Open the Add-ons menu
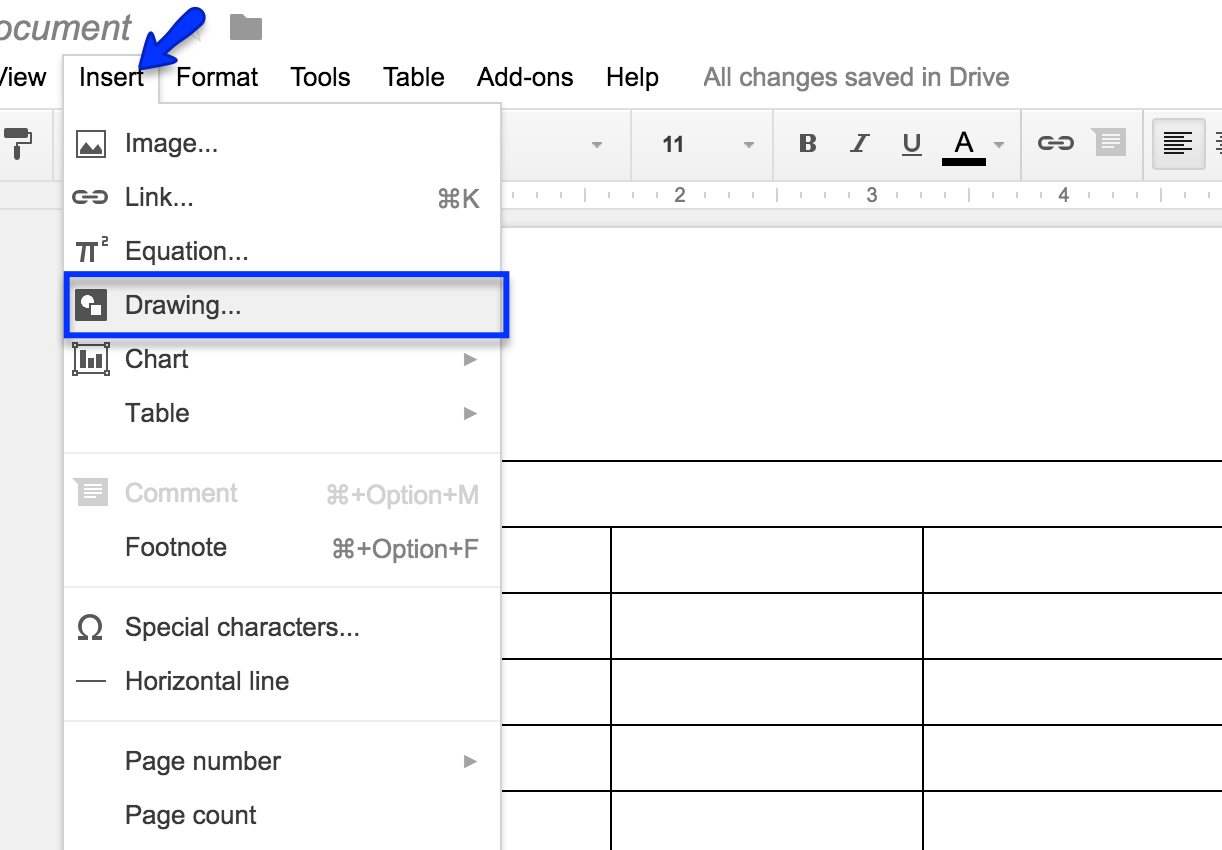 [x=525, y=77]
